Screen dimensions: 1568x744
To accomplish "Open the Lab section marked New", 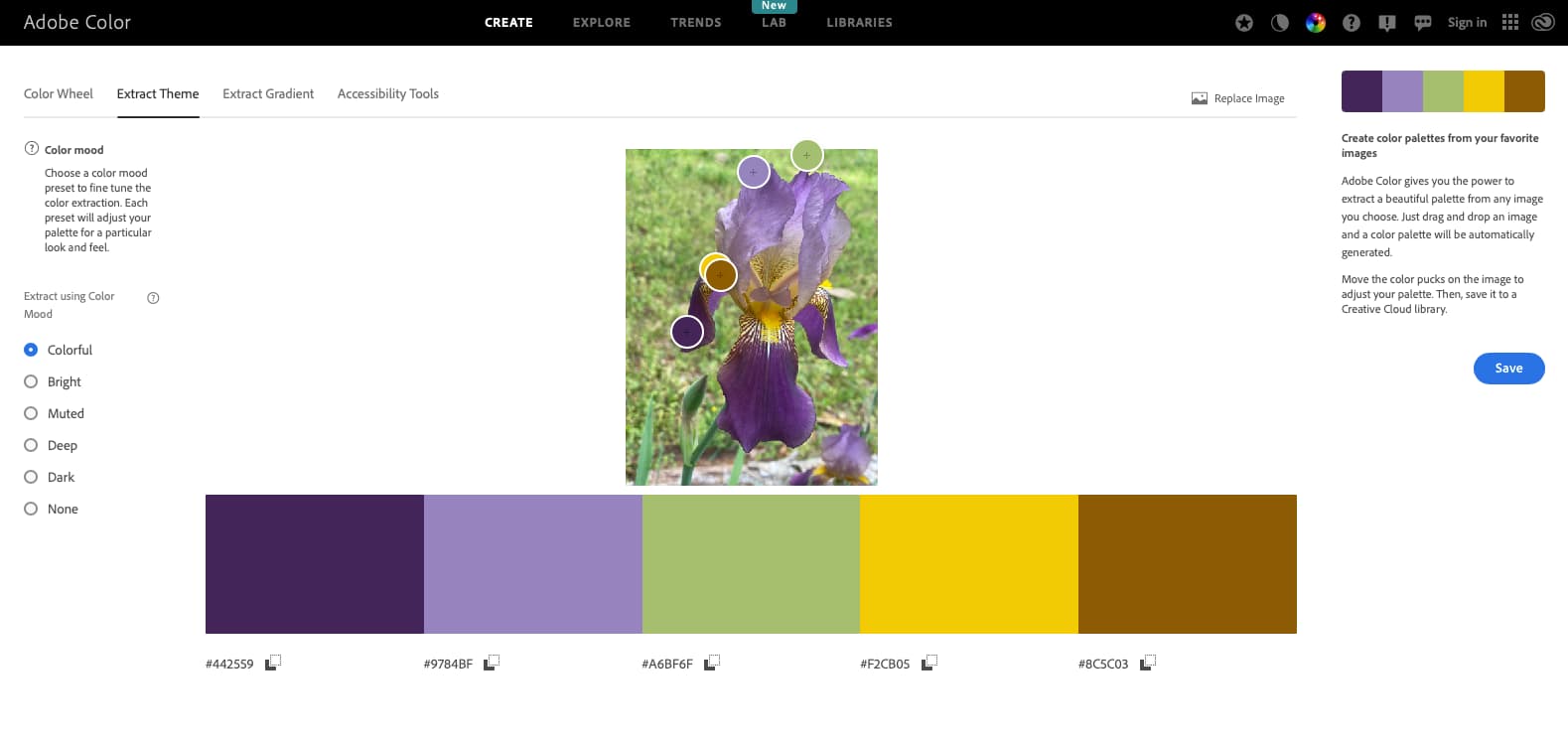I will pyautogui.click(x=774, y=23).
